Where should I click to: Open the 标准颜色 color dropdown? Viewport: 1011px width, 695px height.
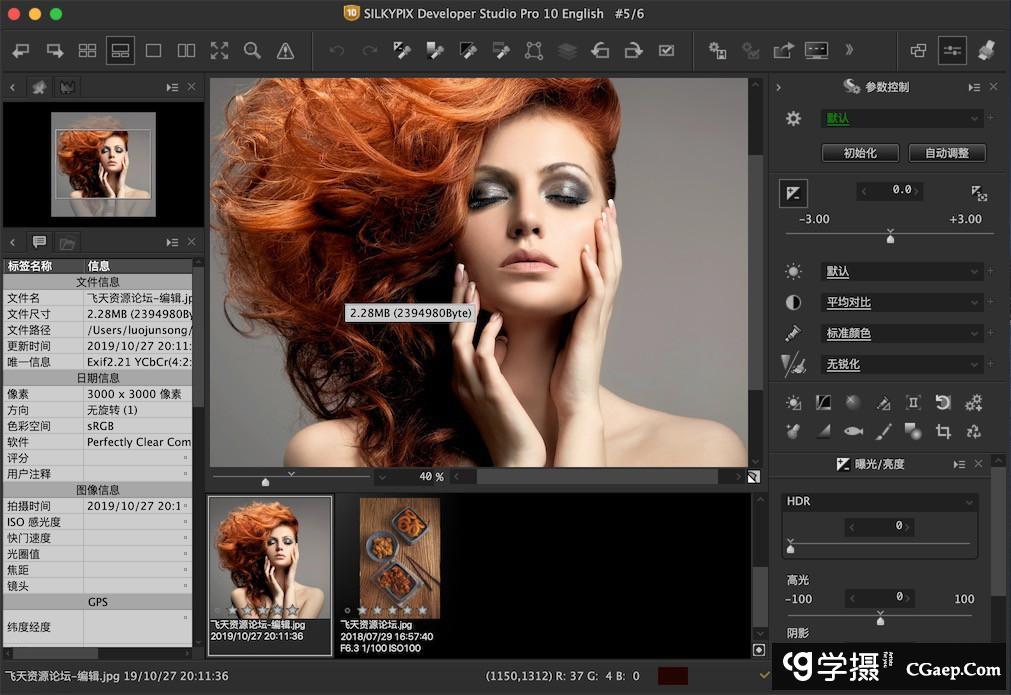click(x=901, y=333)
